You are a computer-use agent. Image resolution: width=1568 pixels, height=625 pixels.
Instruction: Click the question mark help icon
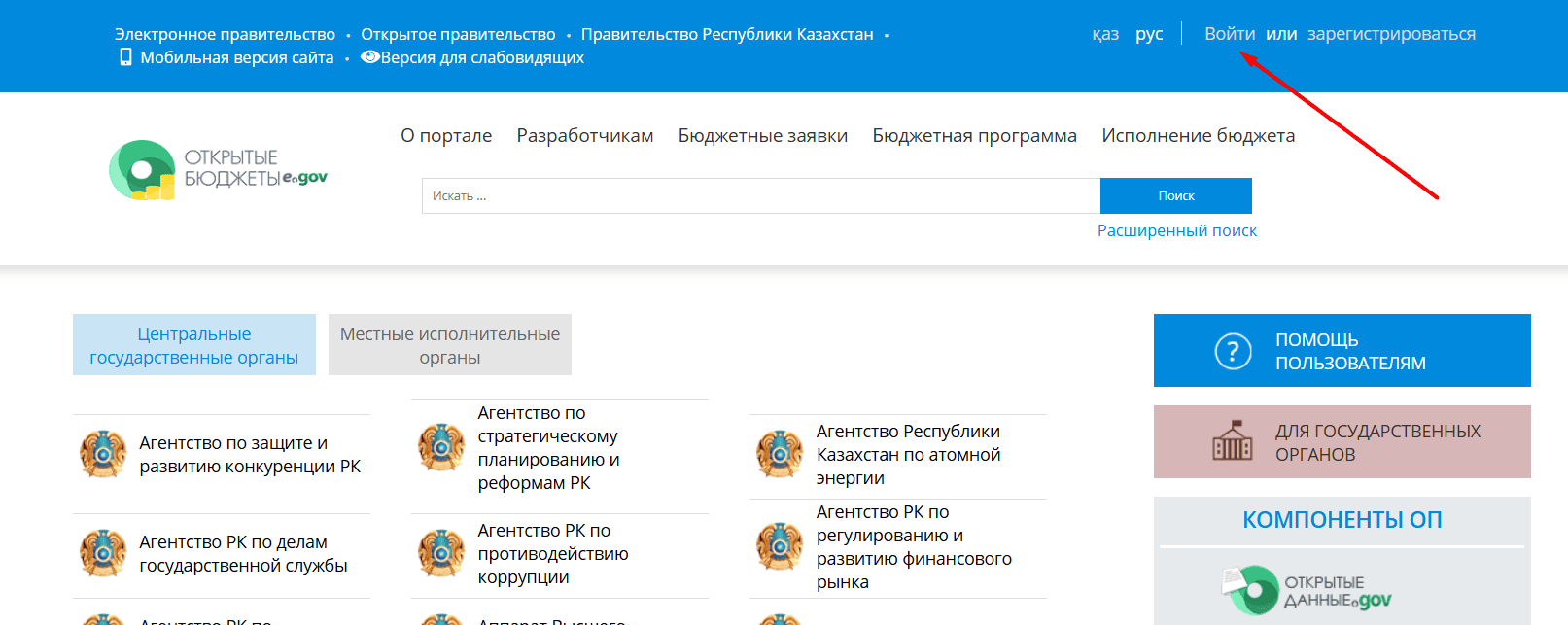[x=1233, y=351]
